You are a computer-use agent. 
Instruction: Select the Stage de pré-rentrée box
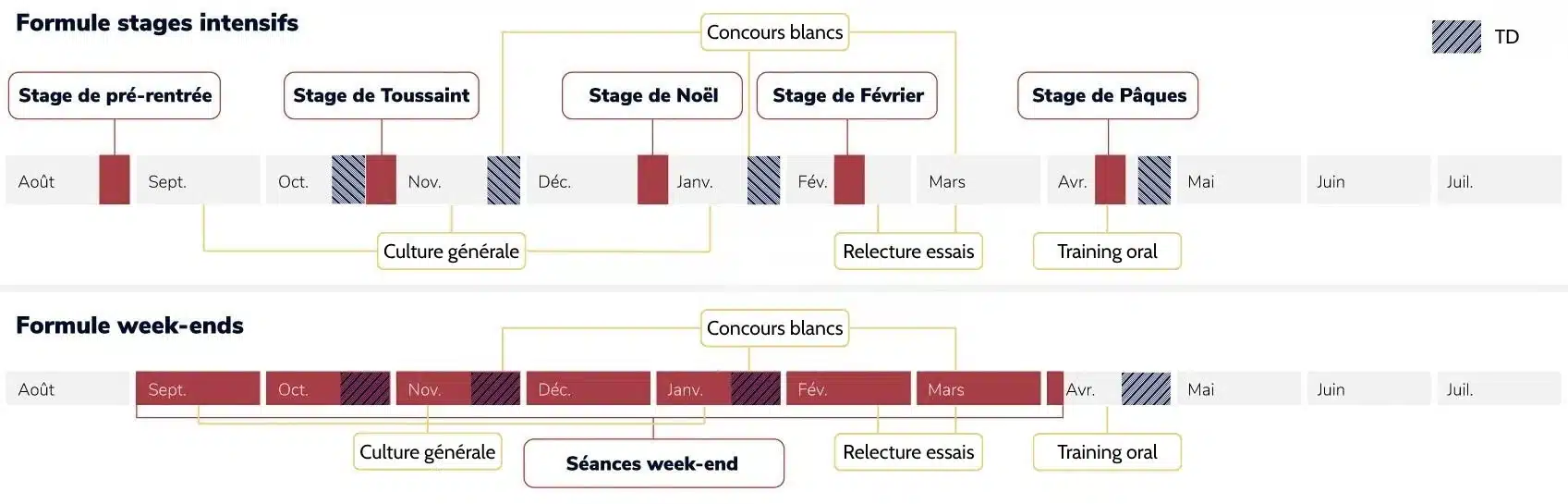click(x=115, y=95)
